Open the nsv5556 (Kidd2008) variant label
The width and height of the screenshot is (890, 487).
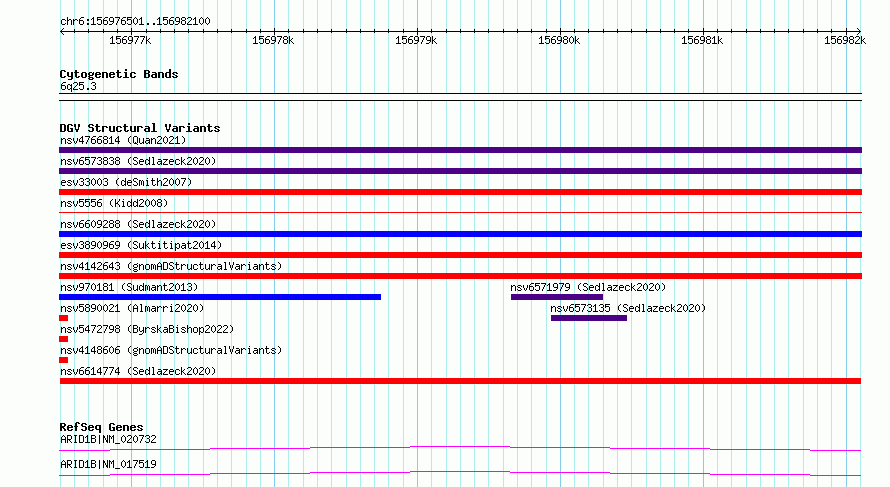tap(114, 203)
